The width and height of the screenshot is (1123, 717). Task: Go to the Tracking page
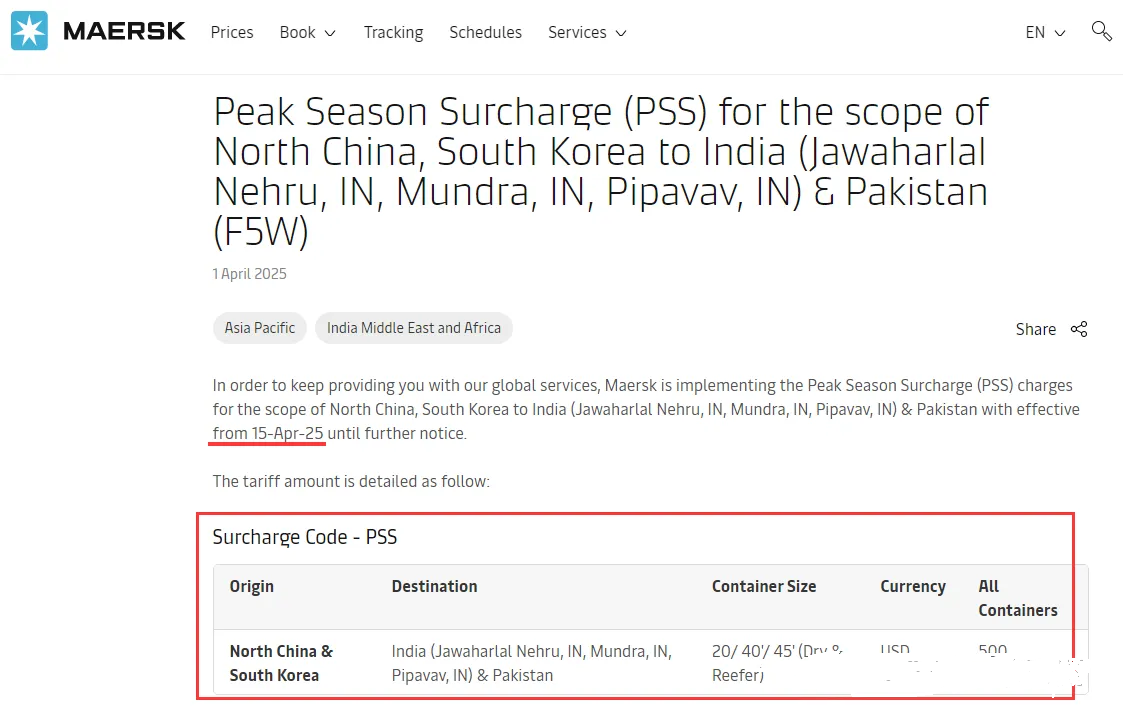click(393, 32)
